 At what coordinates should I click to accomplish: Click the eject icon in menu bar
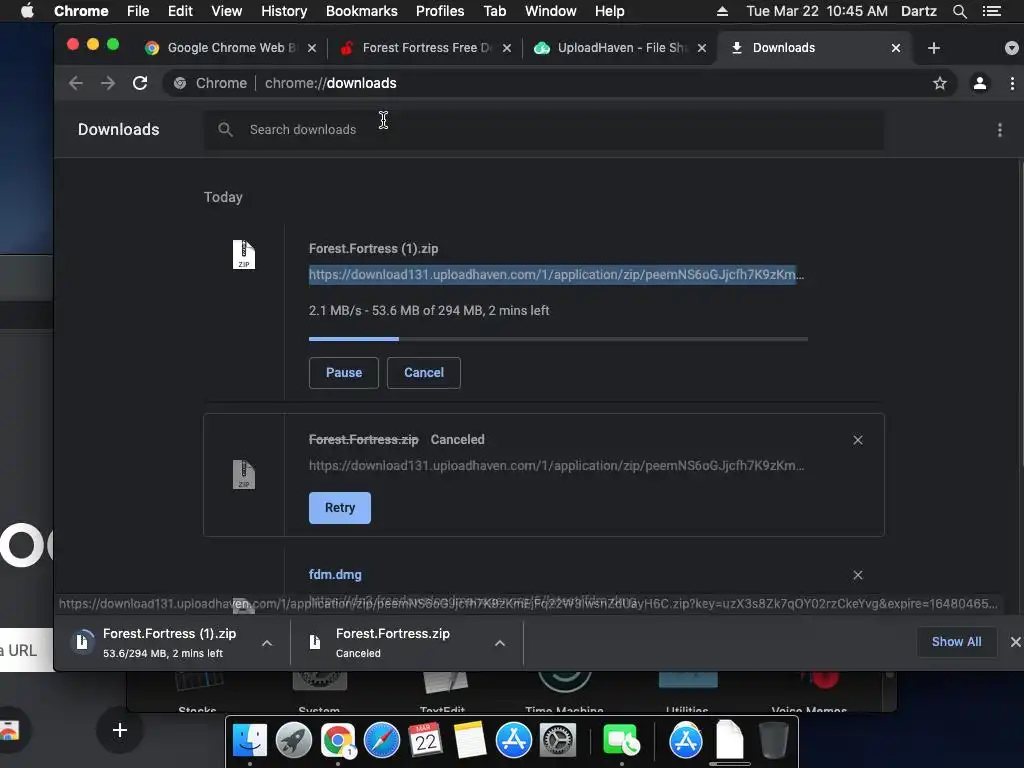(x=722, y=11)
